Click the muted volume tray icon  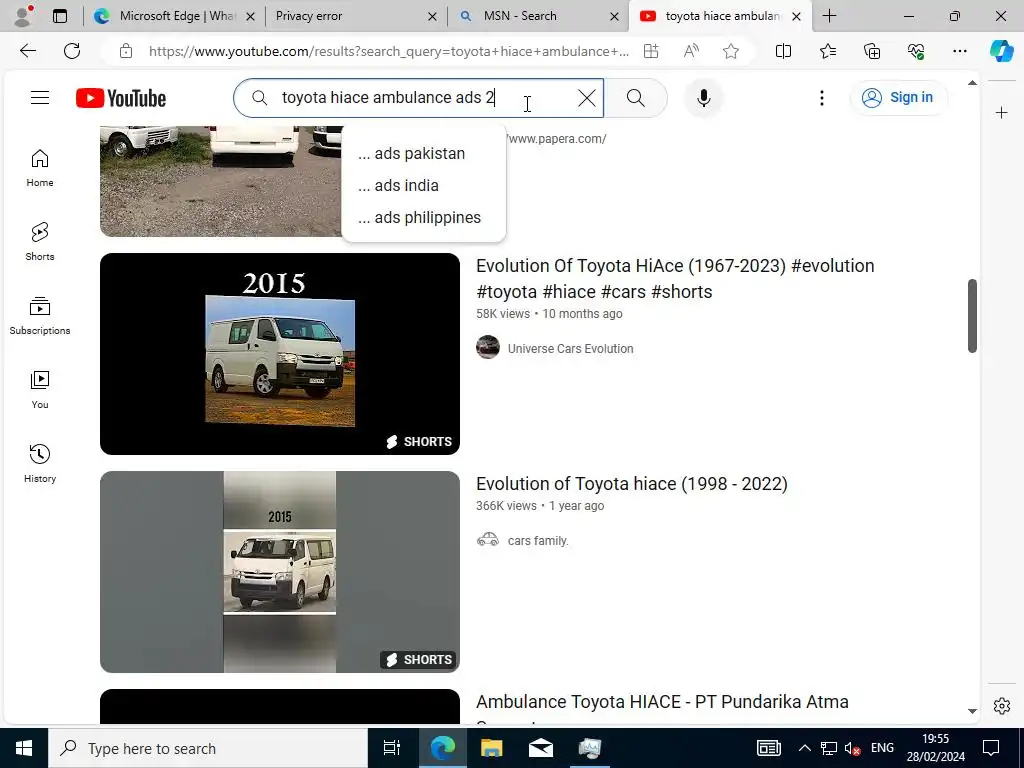click(x=852, y=748)
